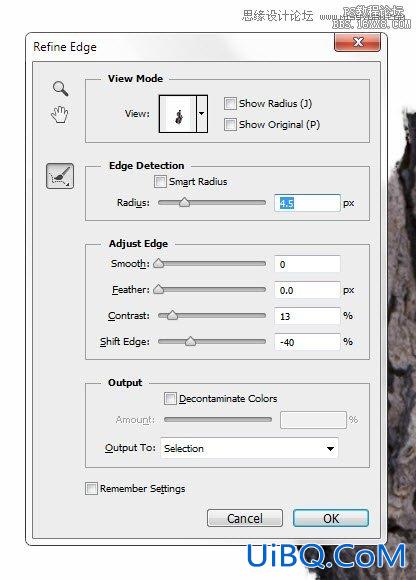Toggle the Remember Settings checkbox

click(91, 488)
